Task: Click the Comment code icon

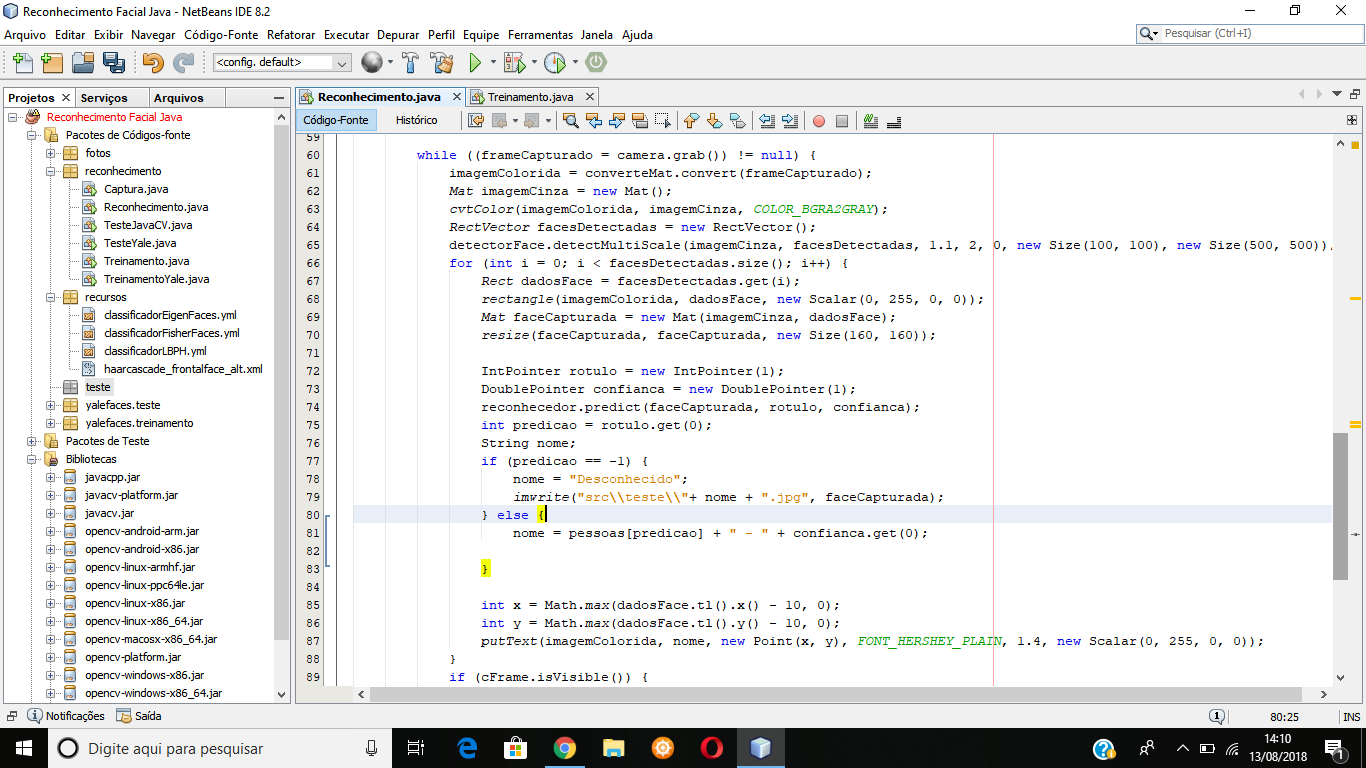Action: pos(871,120)
